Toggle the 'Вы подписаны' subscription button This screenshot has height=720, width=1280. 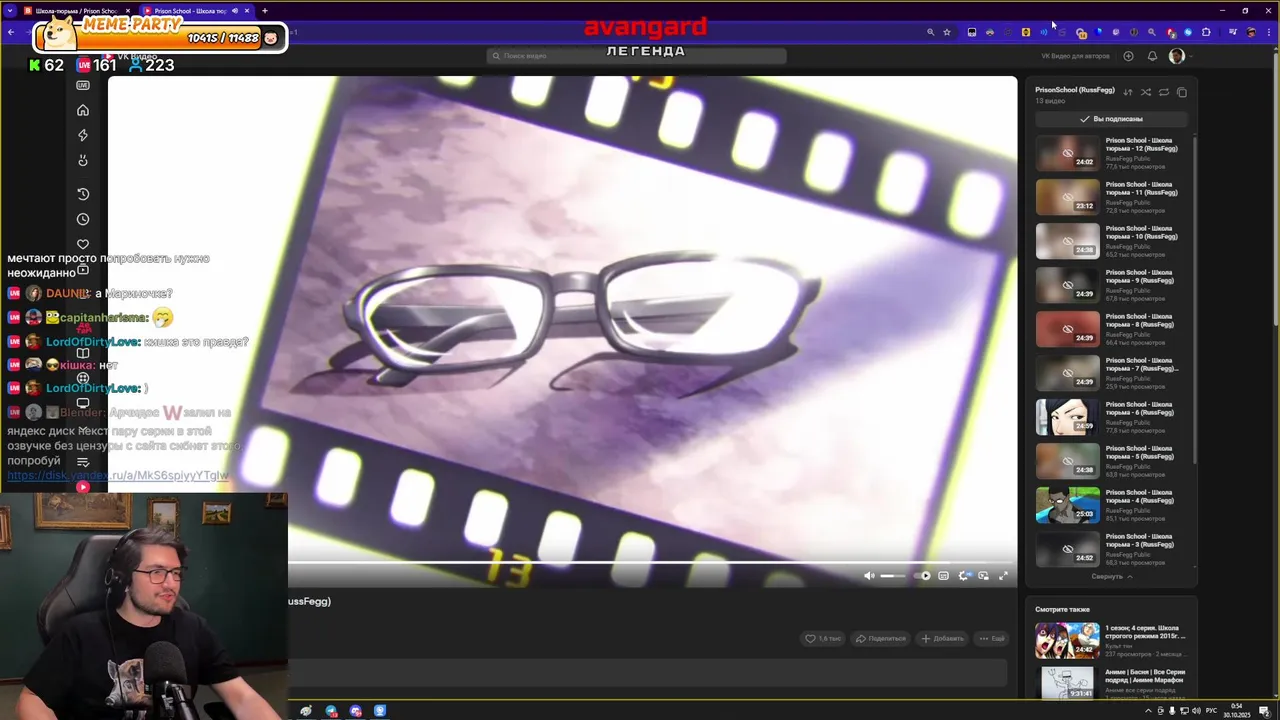point(1111,119)
